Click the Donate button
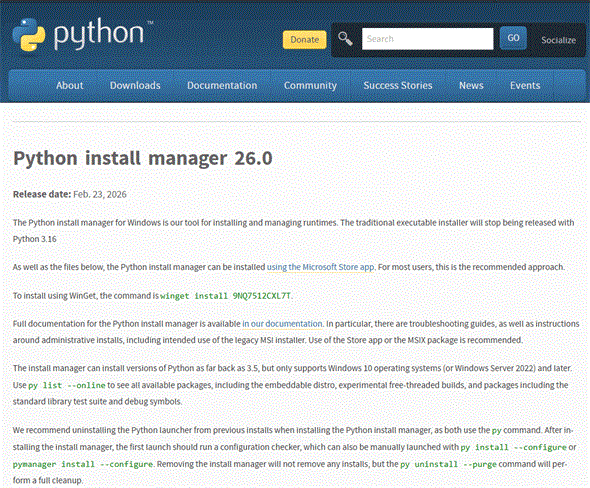 (x=304, y=40)
